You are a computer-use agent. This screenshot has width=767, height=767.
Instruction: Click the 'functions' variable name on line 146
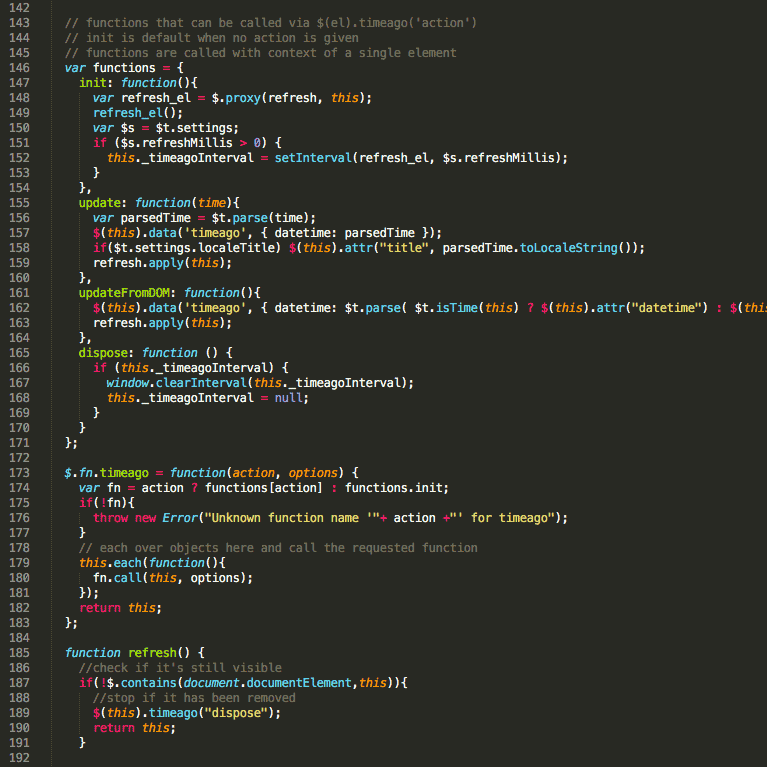124,68
